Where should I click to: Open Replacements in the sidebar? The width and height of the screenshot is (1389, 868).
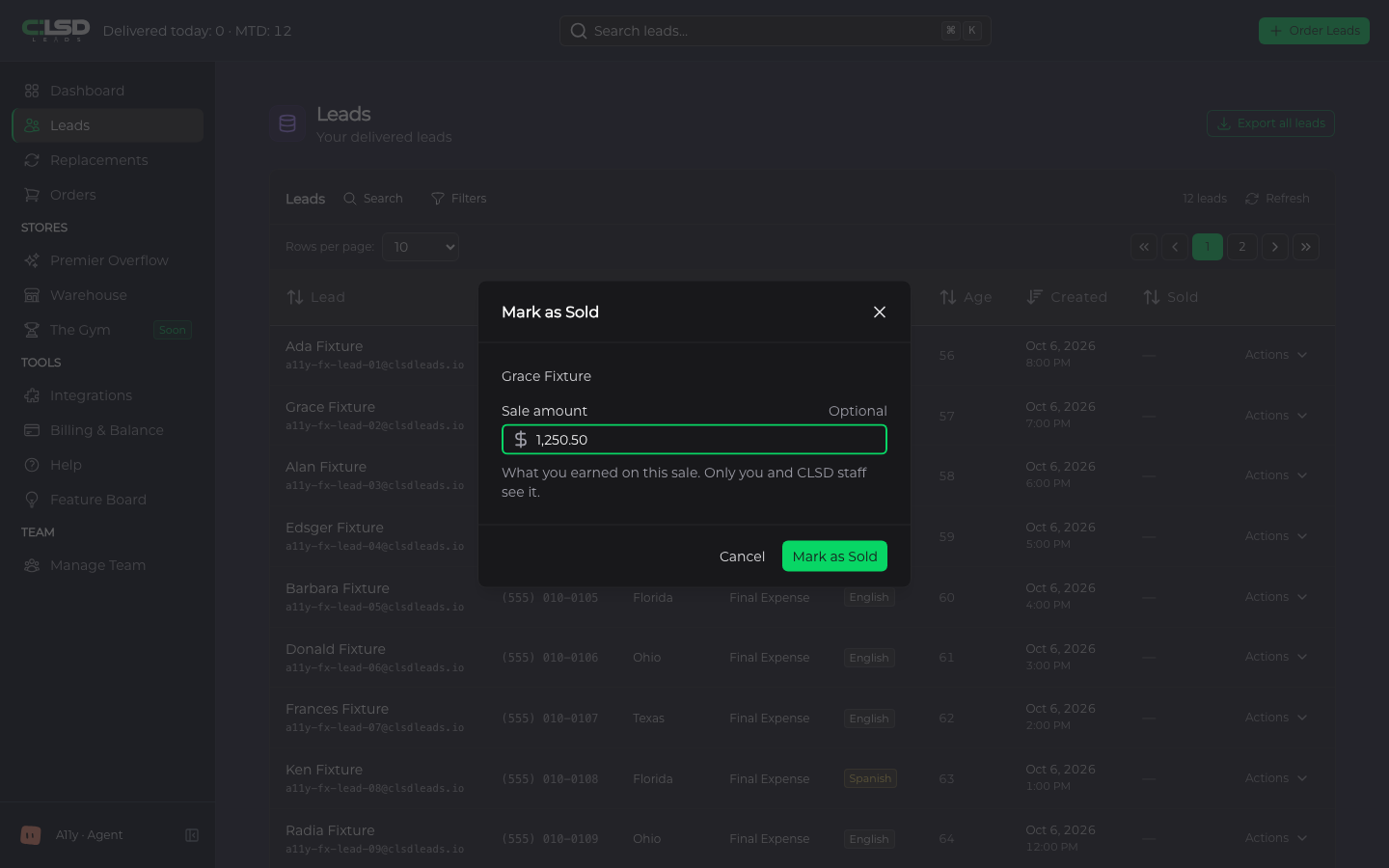click(x=108, y=160)
